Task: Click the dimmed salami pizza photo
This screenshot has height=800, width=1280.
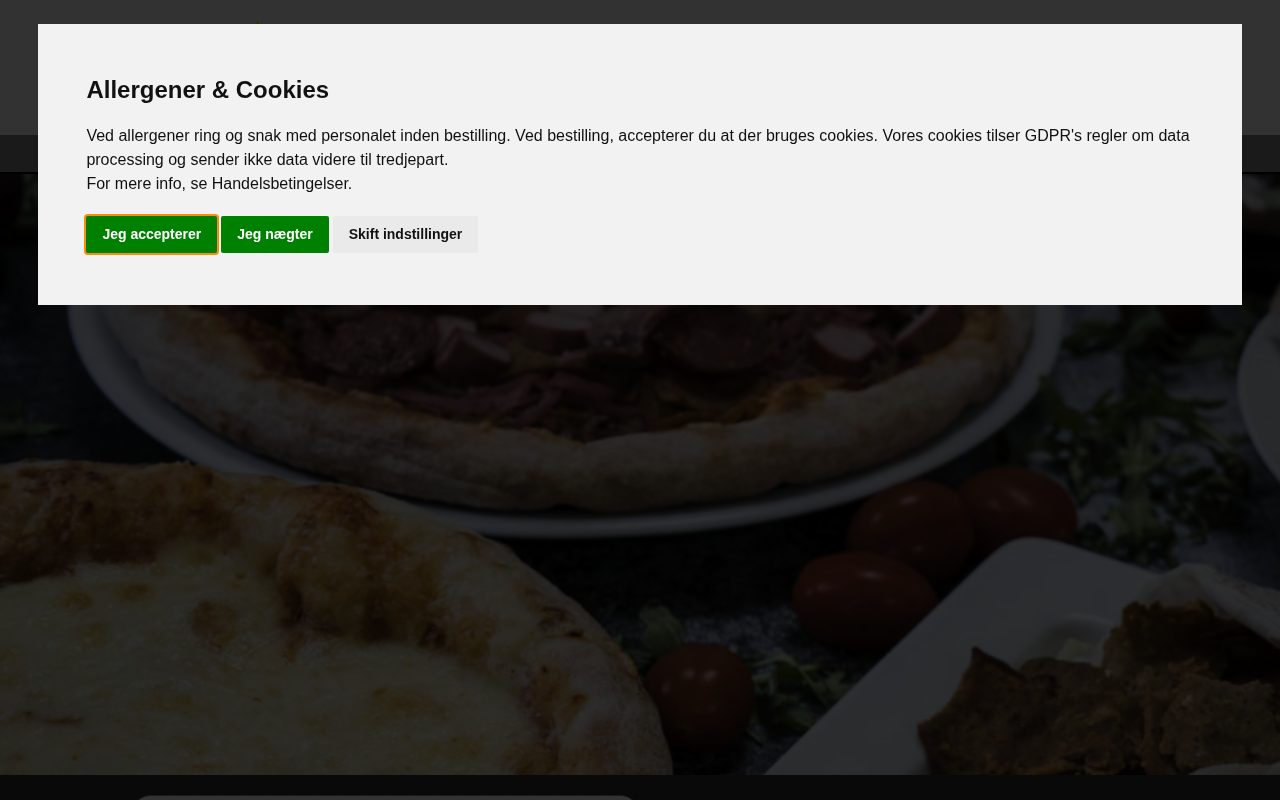Action: point(560,380)
